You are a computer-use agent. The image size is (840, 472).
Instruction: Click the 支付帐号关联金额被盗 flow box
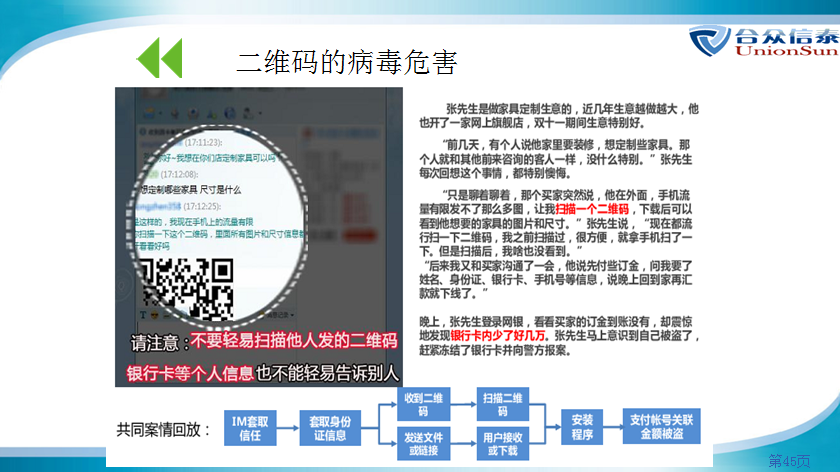point(662,426)
